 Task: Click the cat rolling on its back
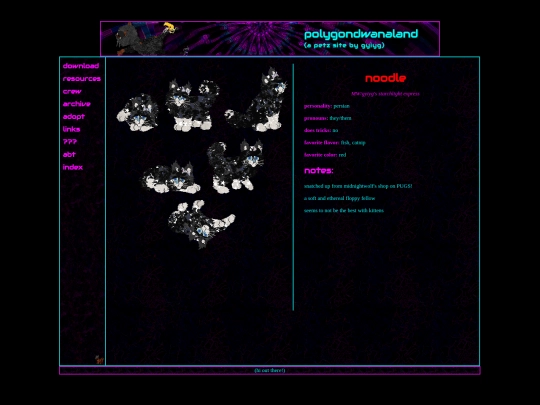[x=201, y=224]
